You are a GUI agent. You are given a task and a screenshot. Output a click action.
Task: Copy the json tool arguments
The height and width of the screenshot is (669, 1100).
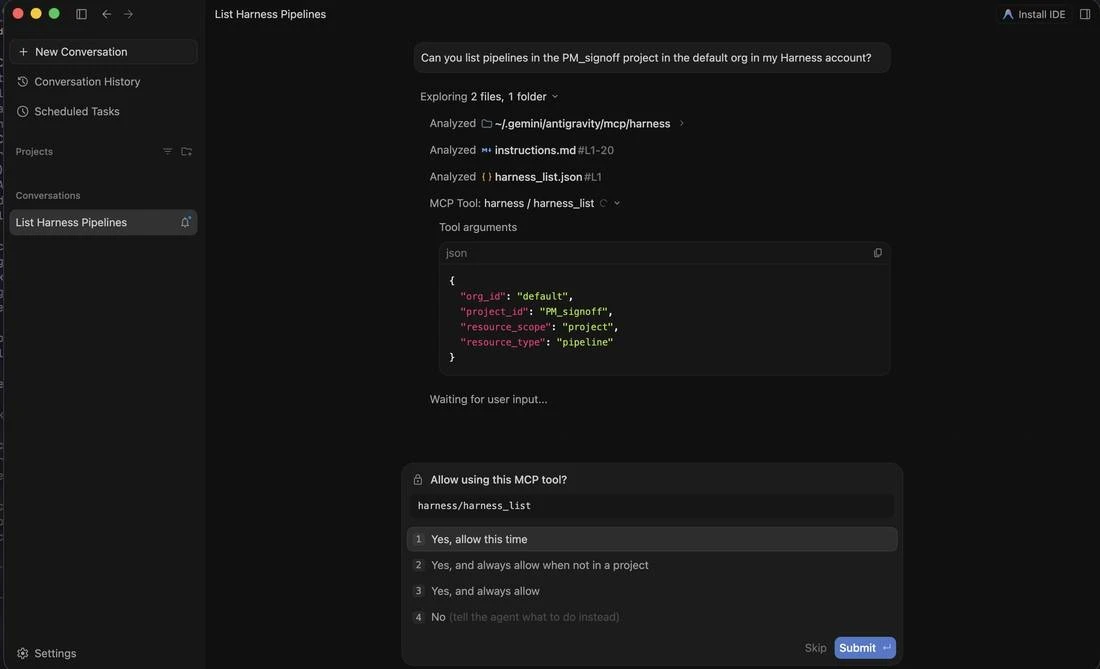878,253
